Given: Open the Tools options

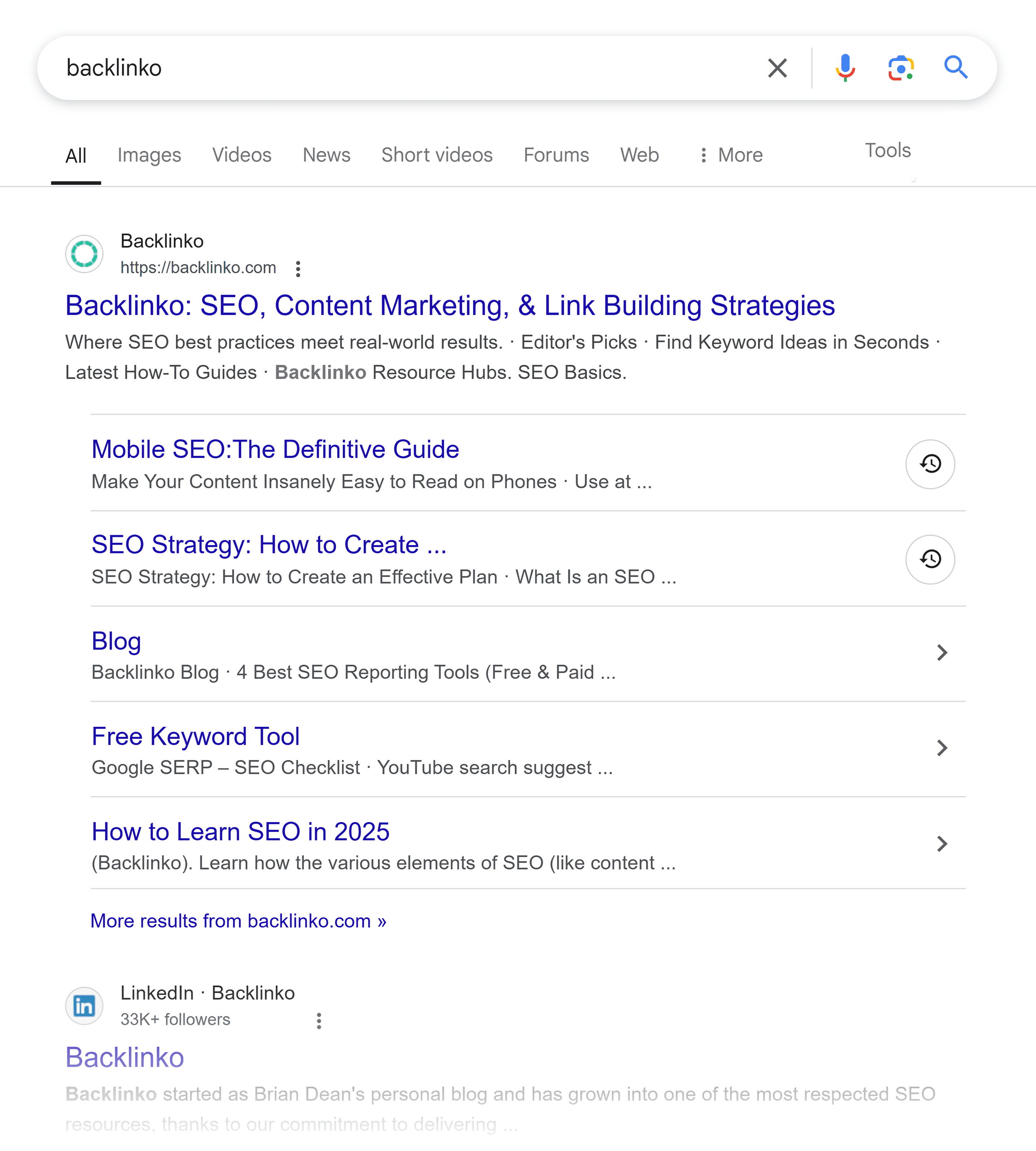Looking at the screenshot, I should [x=888, y=150].
